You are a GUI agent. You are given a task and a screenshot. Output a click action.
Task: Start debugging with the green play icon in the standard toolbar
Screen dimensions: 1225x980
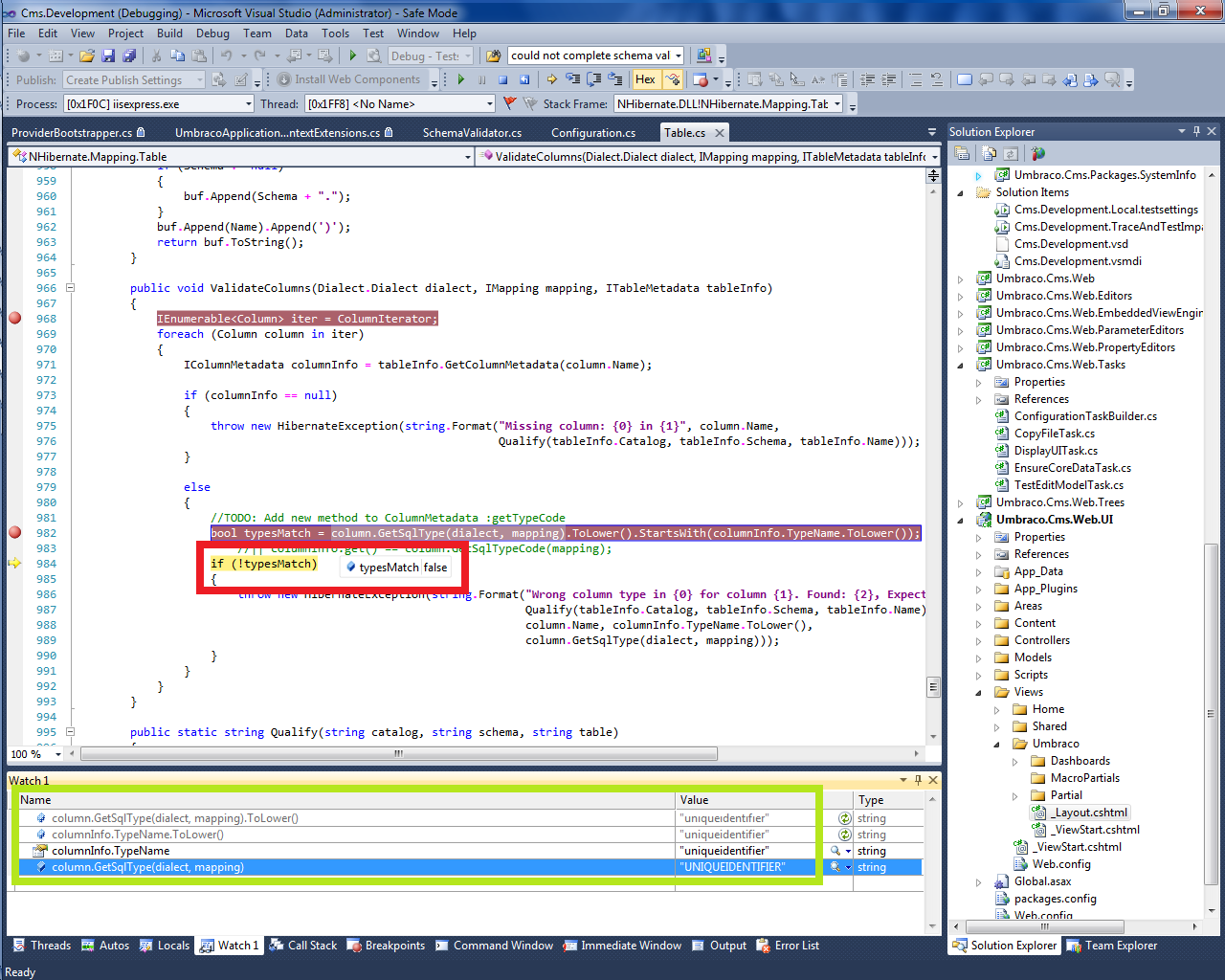(353, 56)
